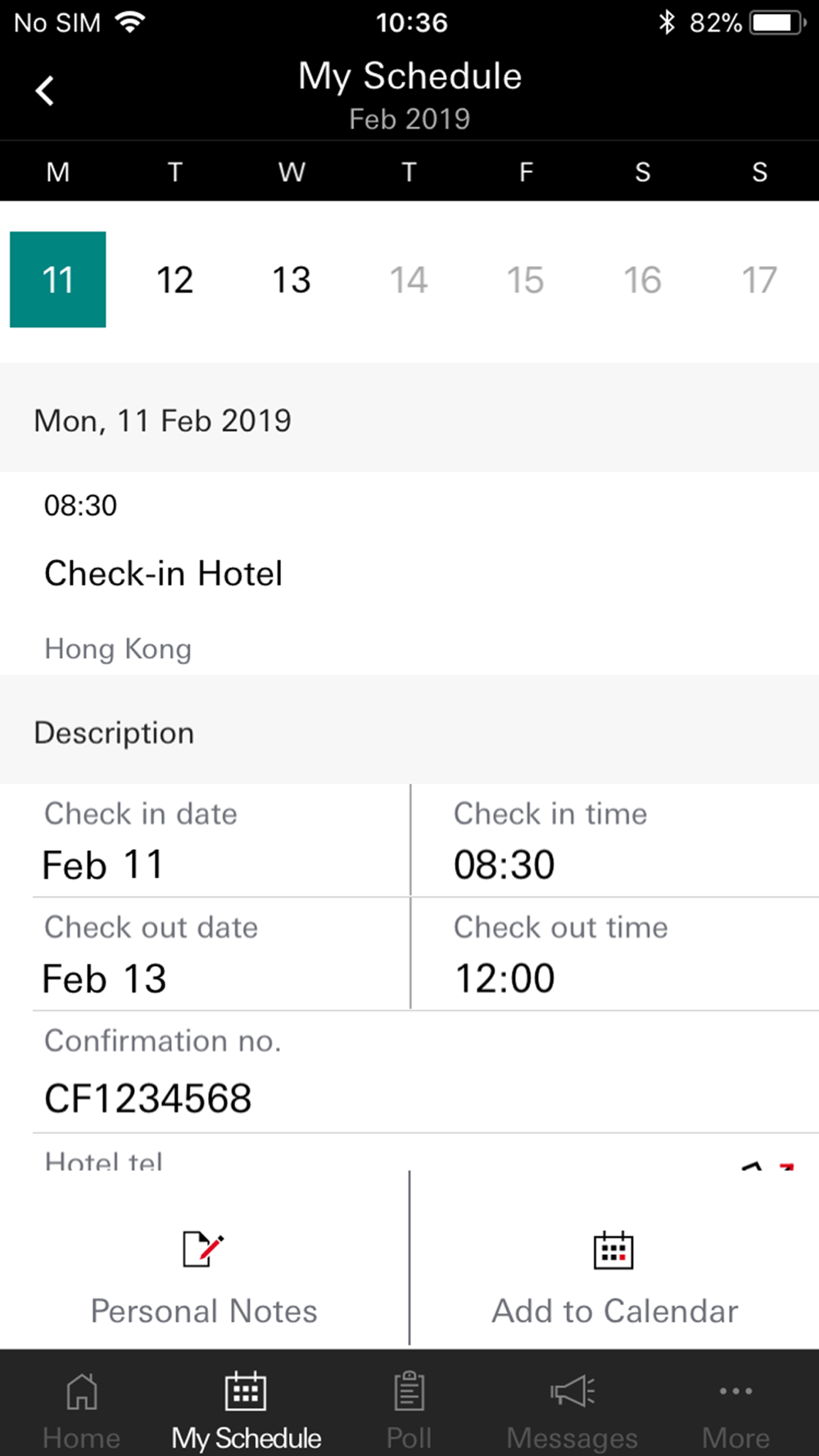
Task: Tap the Hotel tel row
Action: click(x=104, y=1159)
